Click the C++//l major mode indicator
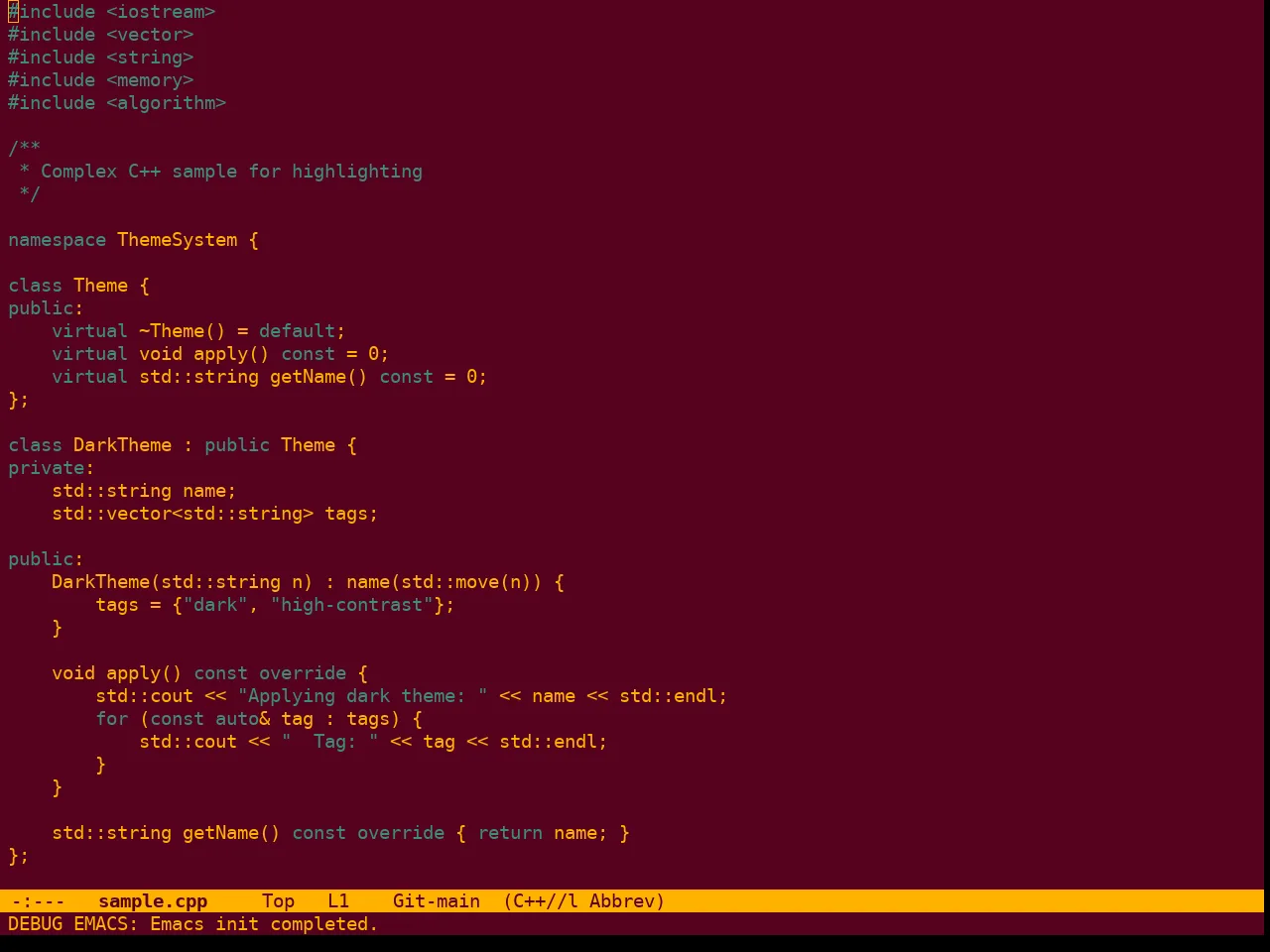This screenshot has width=1270, height=952. tap(541, 901)
